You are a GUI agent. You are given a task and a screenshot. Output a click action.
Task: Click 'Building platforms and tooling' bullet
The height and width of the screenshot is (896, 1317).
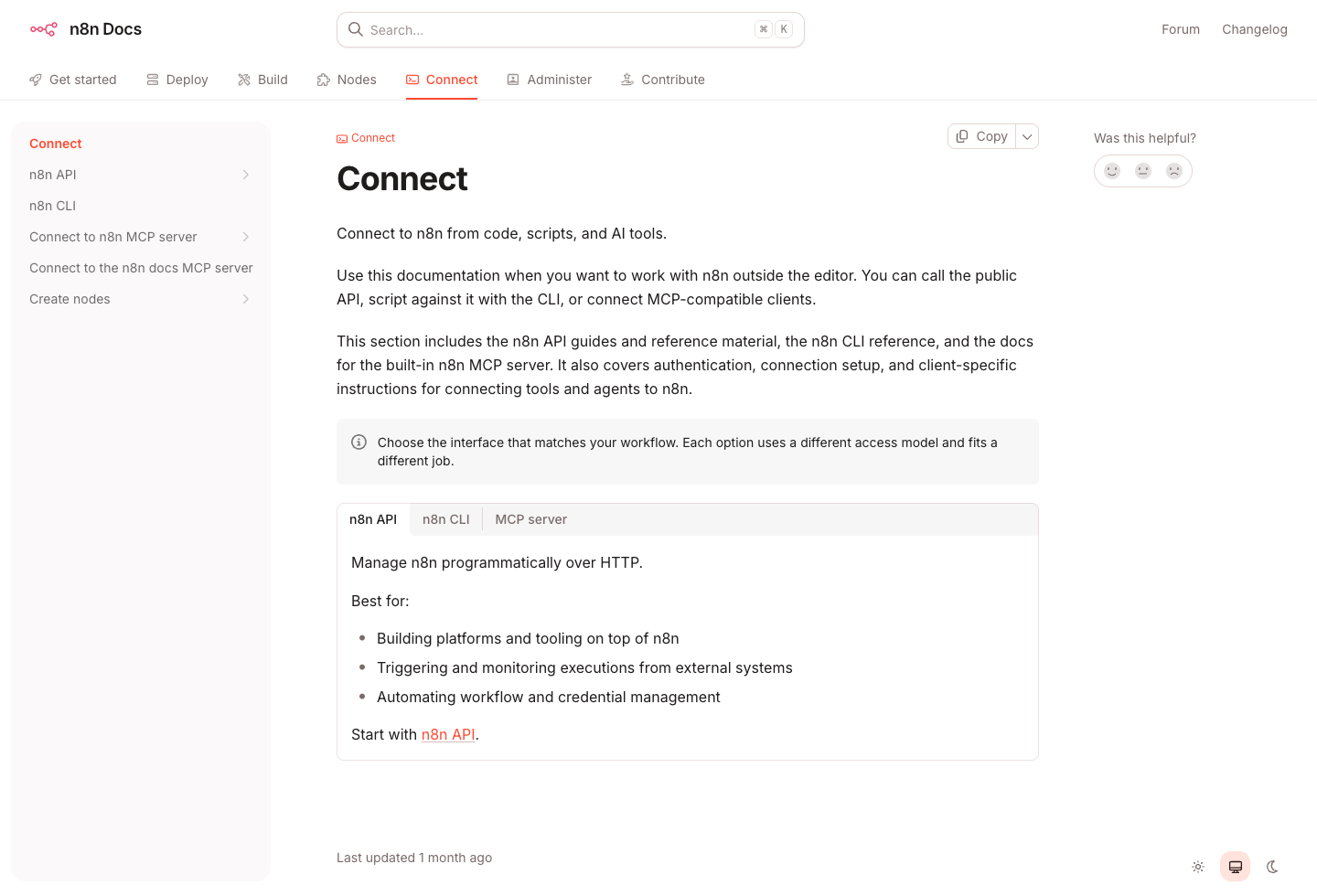pyautogui.click(x=528, y=638)
